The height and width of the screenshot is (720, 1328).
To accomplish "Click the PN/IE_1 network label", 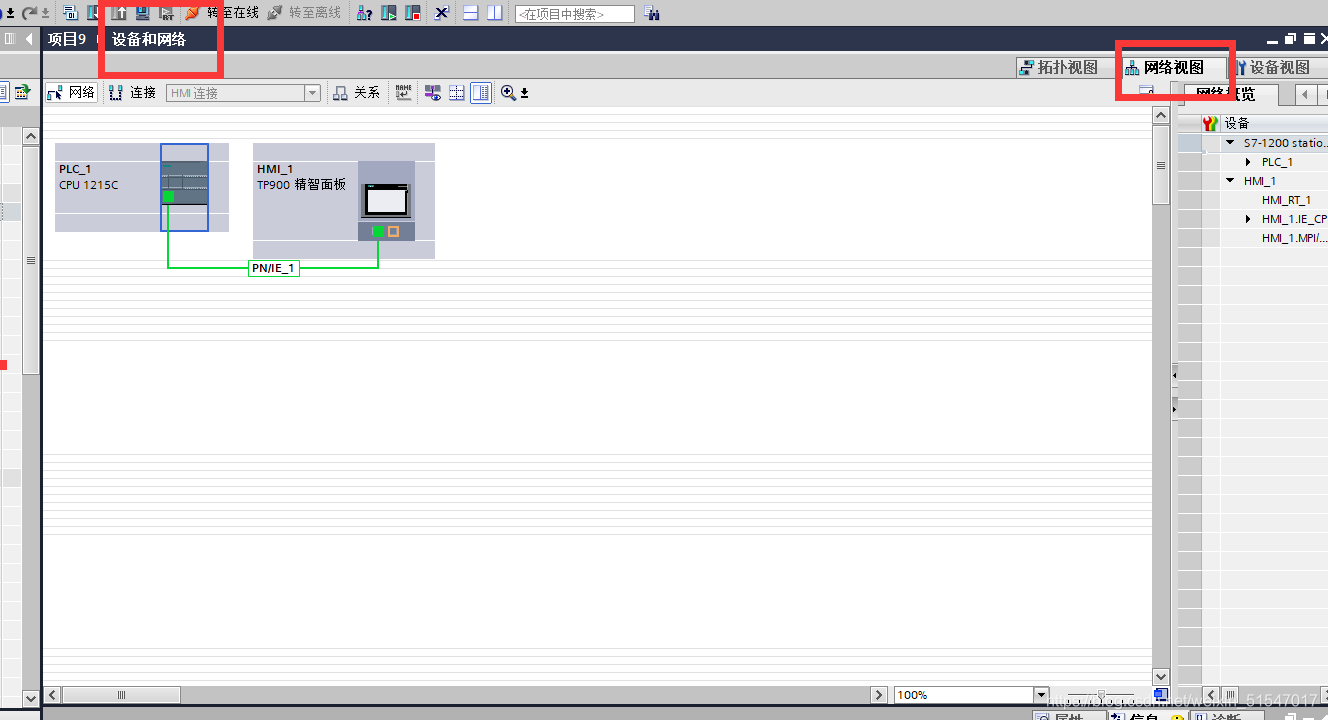I will (274, 268).
